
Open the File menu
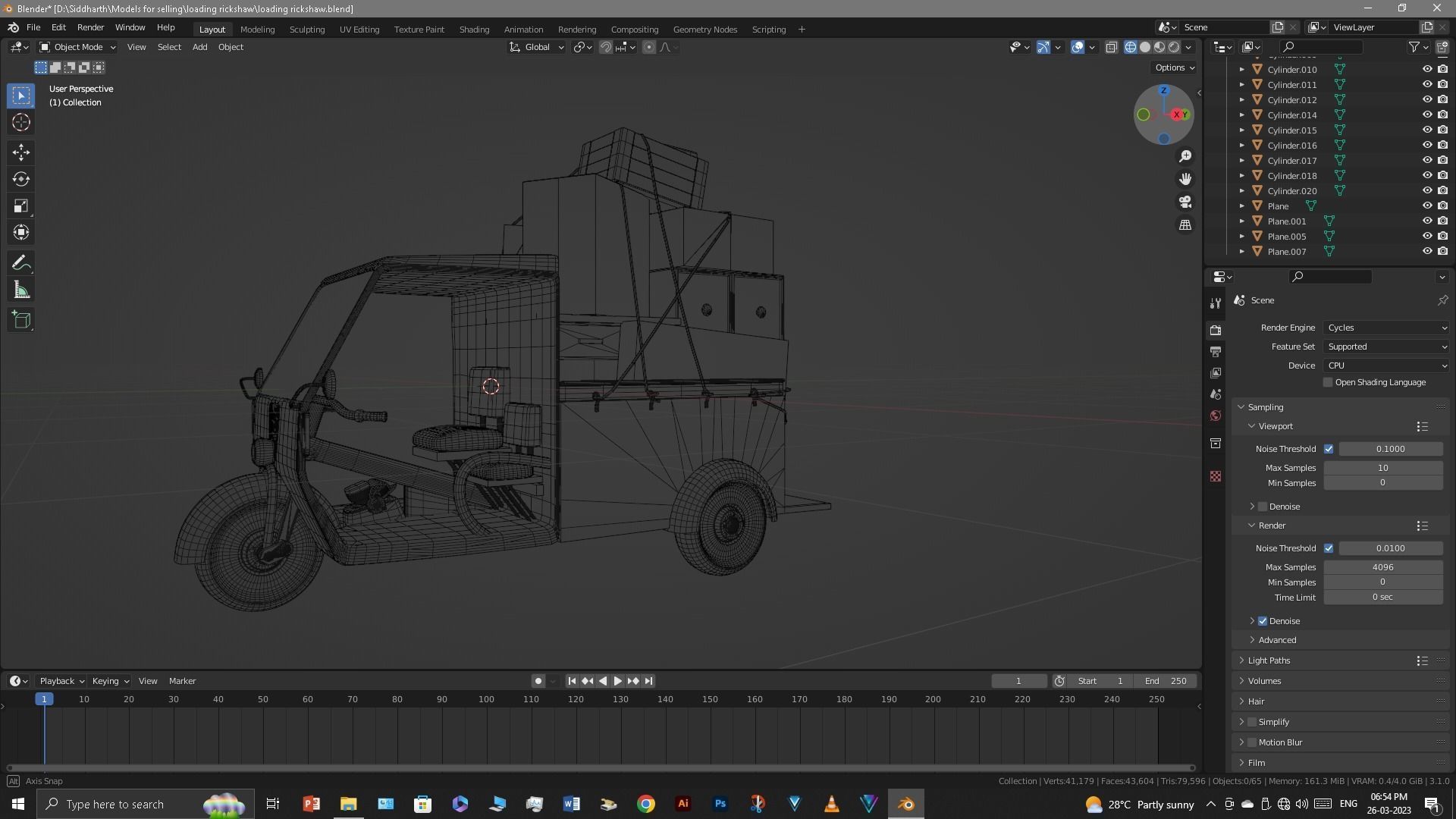33,27
